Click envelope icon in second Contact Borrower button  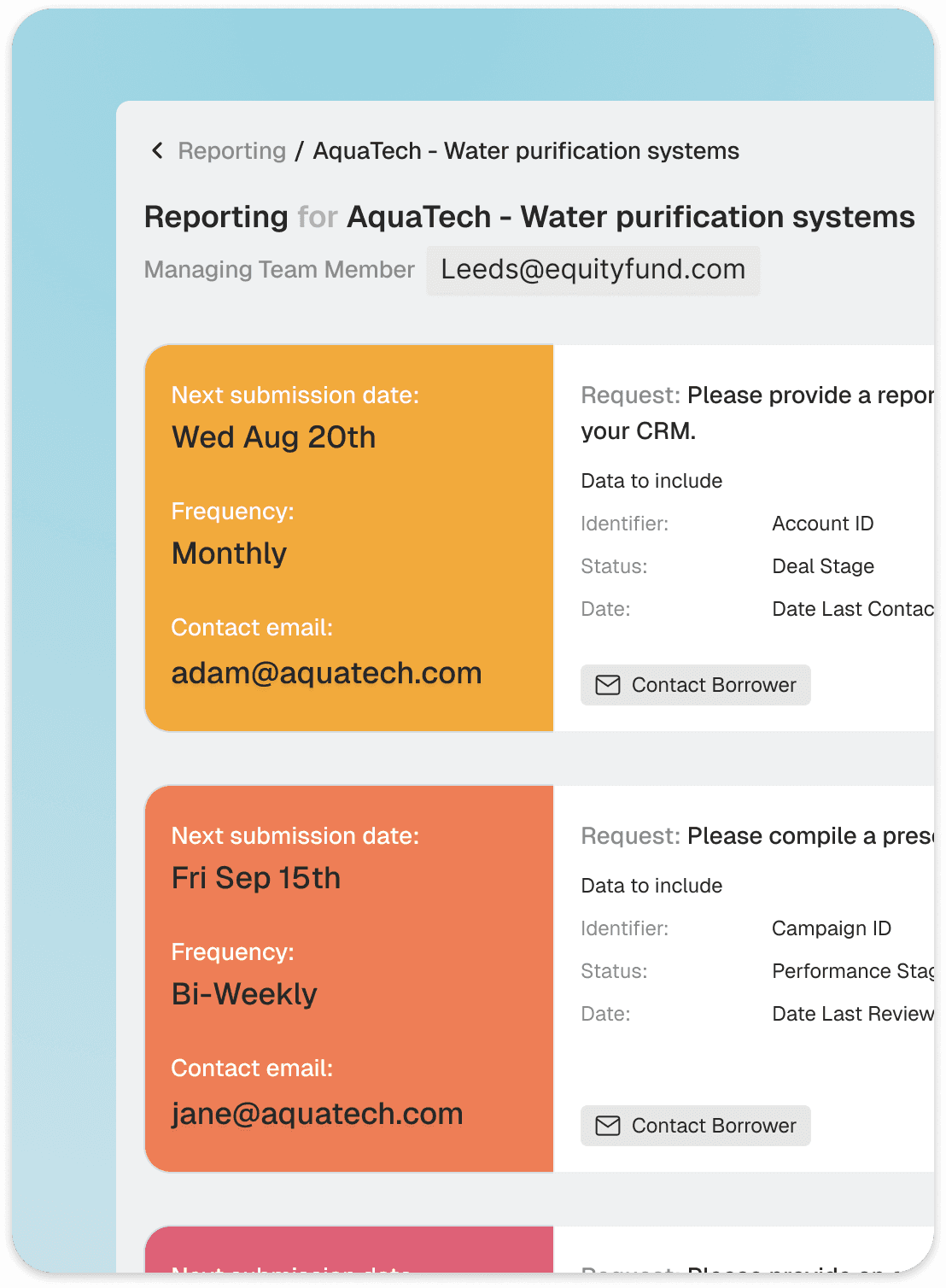tap(608, 1126)
